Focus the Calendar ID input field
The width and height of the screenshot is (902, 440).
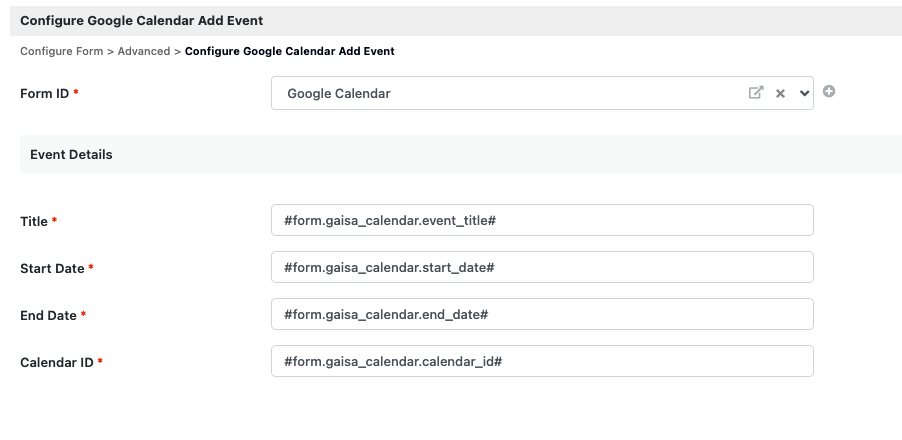(542, 362)
